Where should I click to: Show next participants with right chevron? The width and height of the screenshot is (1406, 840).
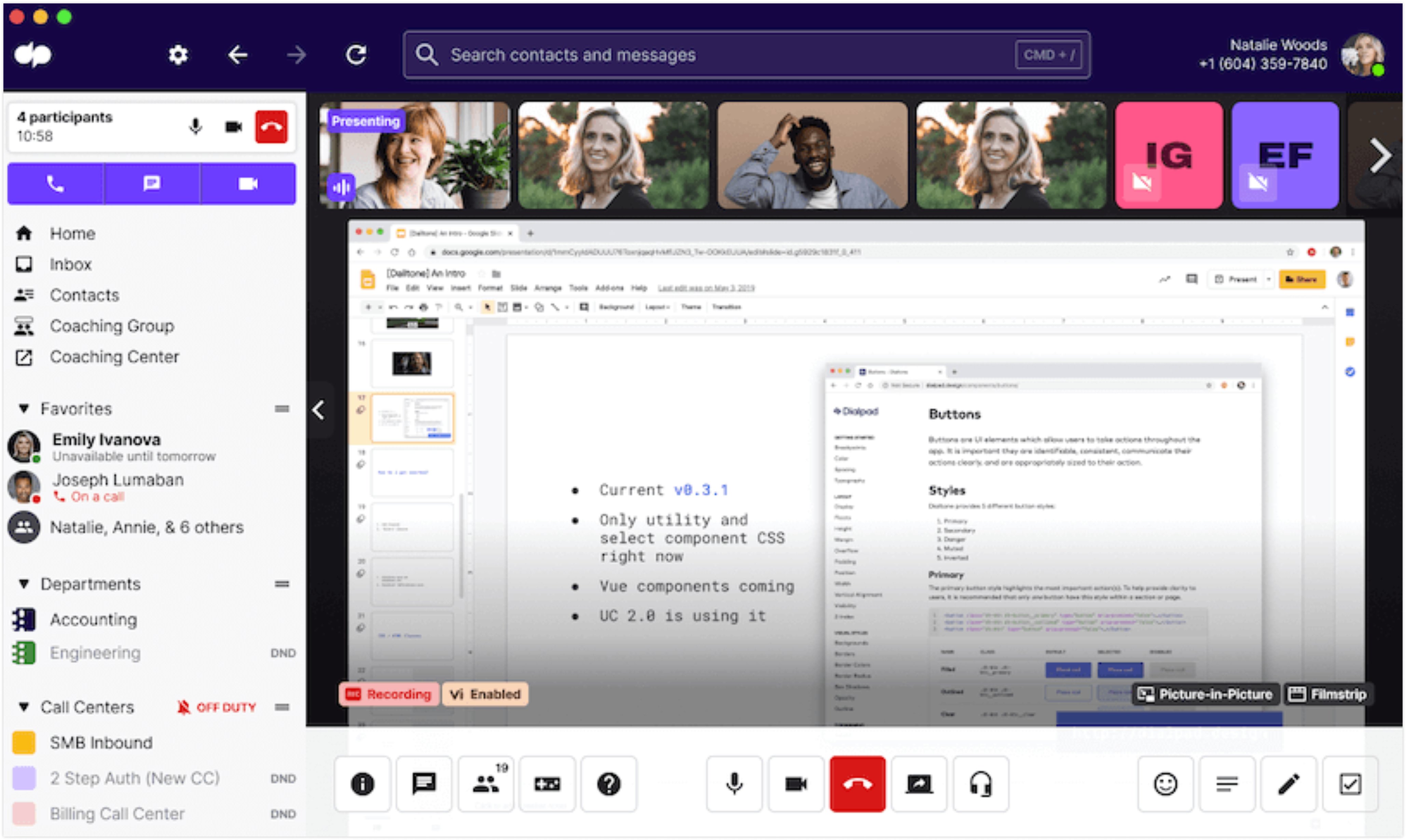click(x=1380, y=155)
